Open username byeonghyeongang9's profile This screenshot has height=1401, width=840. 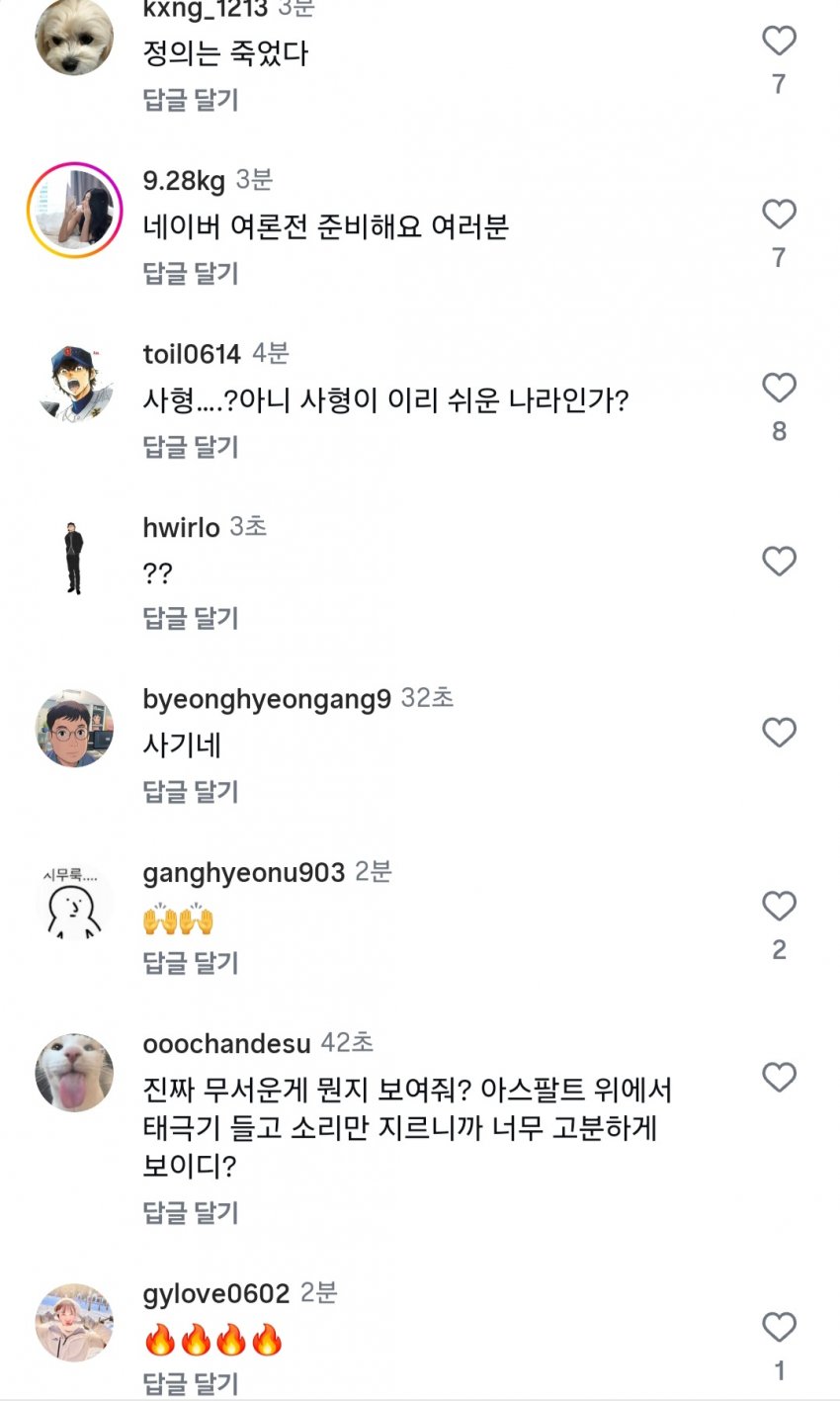point(267,700)
